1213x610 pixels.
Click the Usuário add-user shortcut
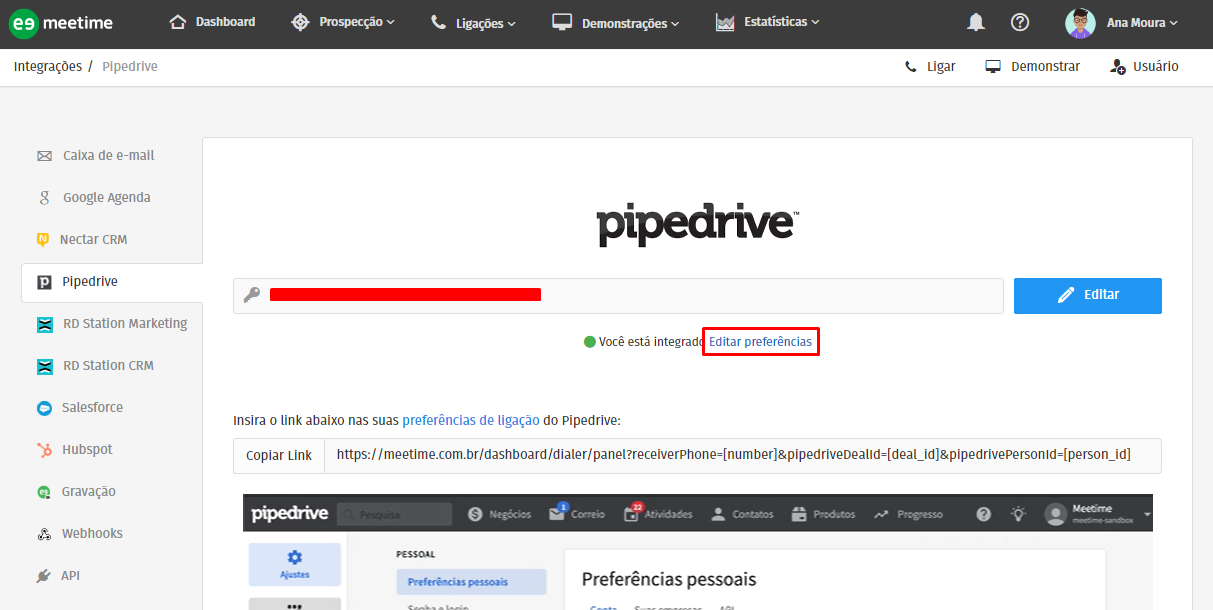[1145, 67]
